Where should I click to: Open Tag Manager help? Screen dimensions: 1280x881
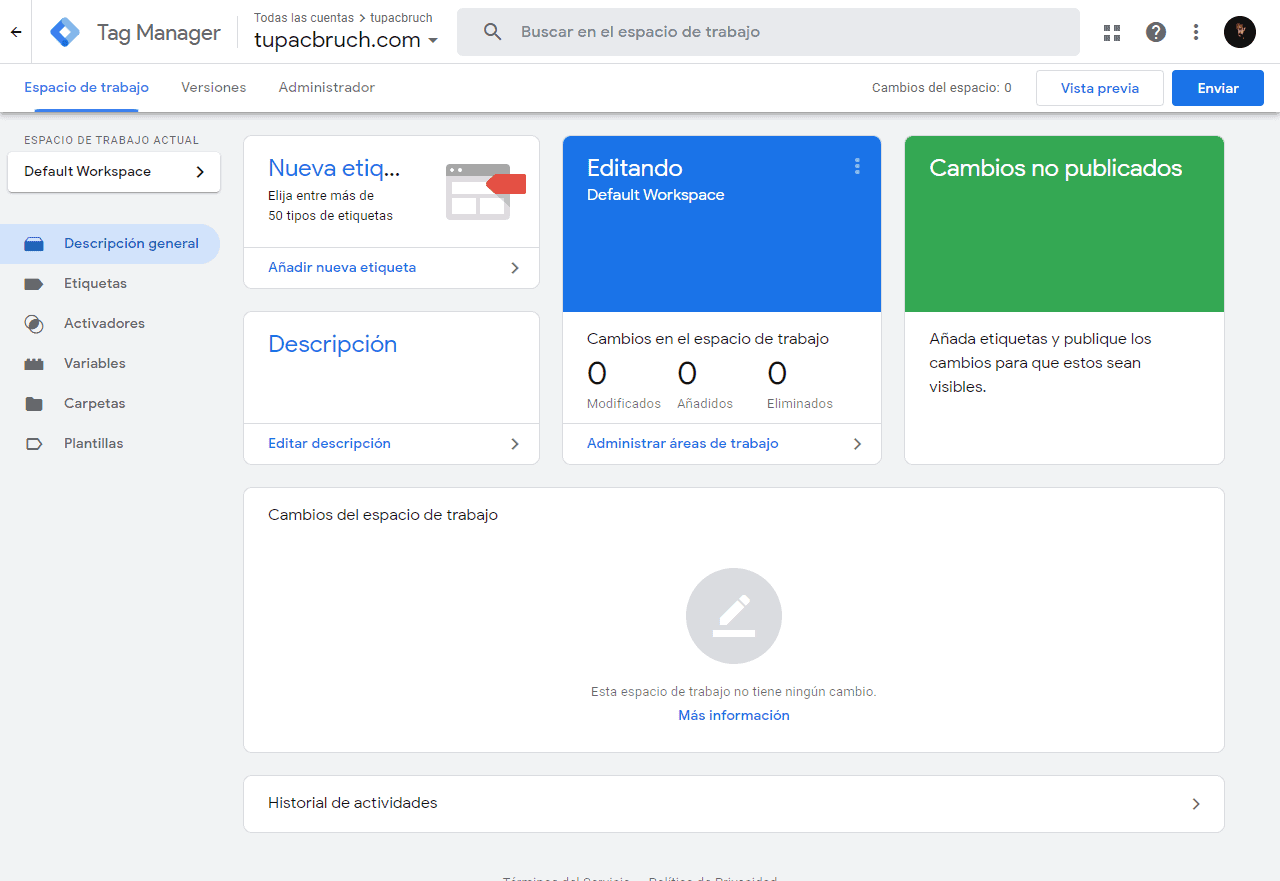point(1155,31)
